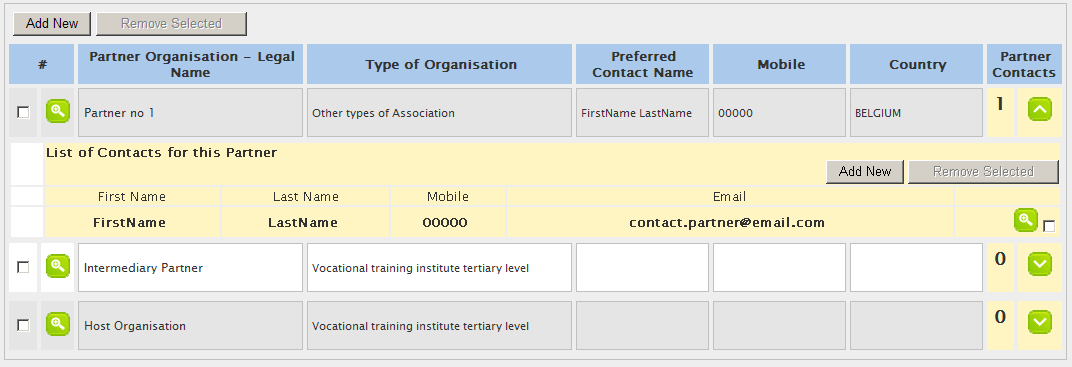Click the Country column header
This screenshot has width=1072, height=367.
917,64
